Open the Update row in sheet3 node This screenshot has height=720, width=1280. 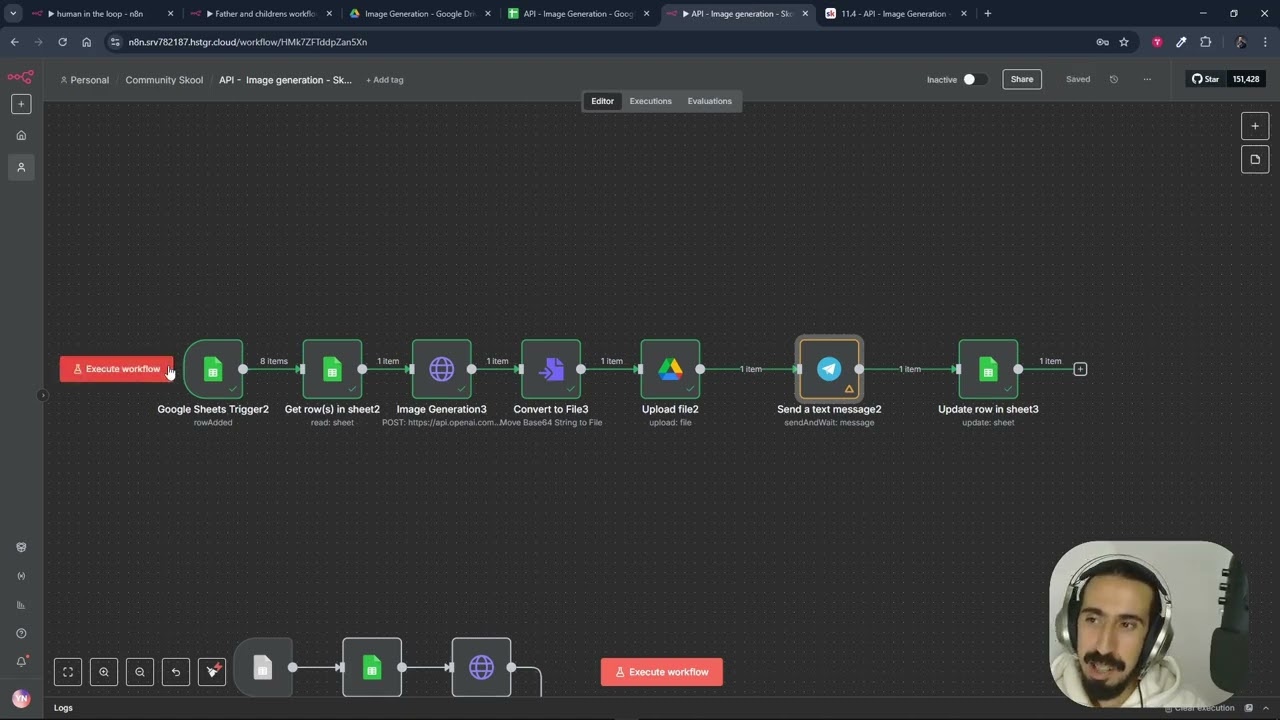point(988,369)
